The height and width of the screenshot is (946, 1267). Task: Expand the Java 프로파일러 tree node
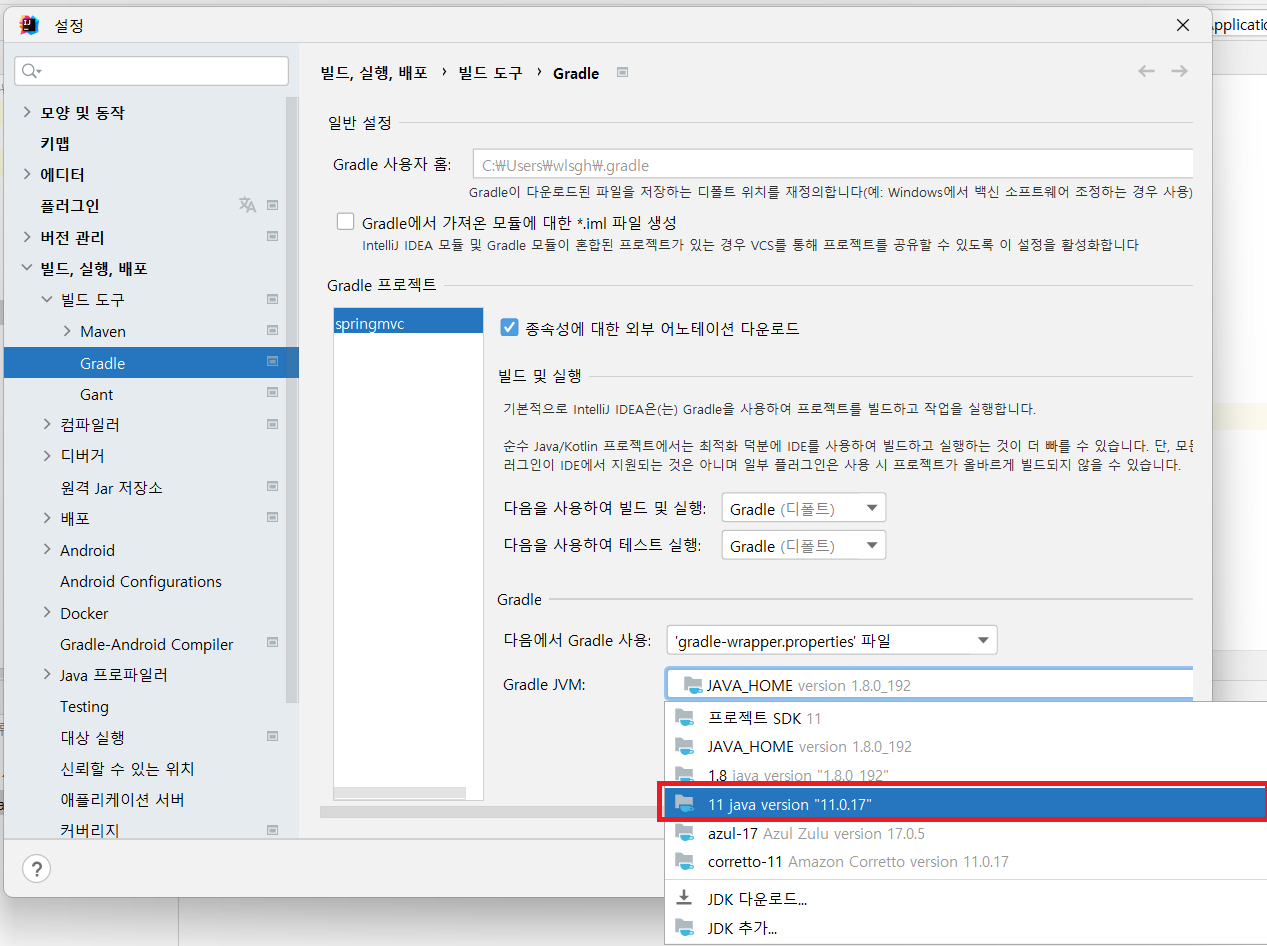pos(47,675)
